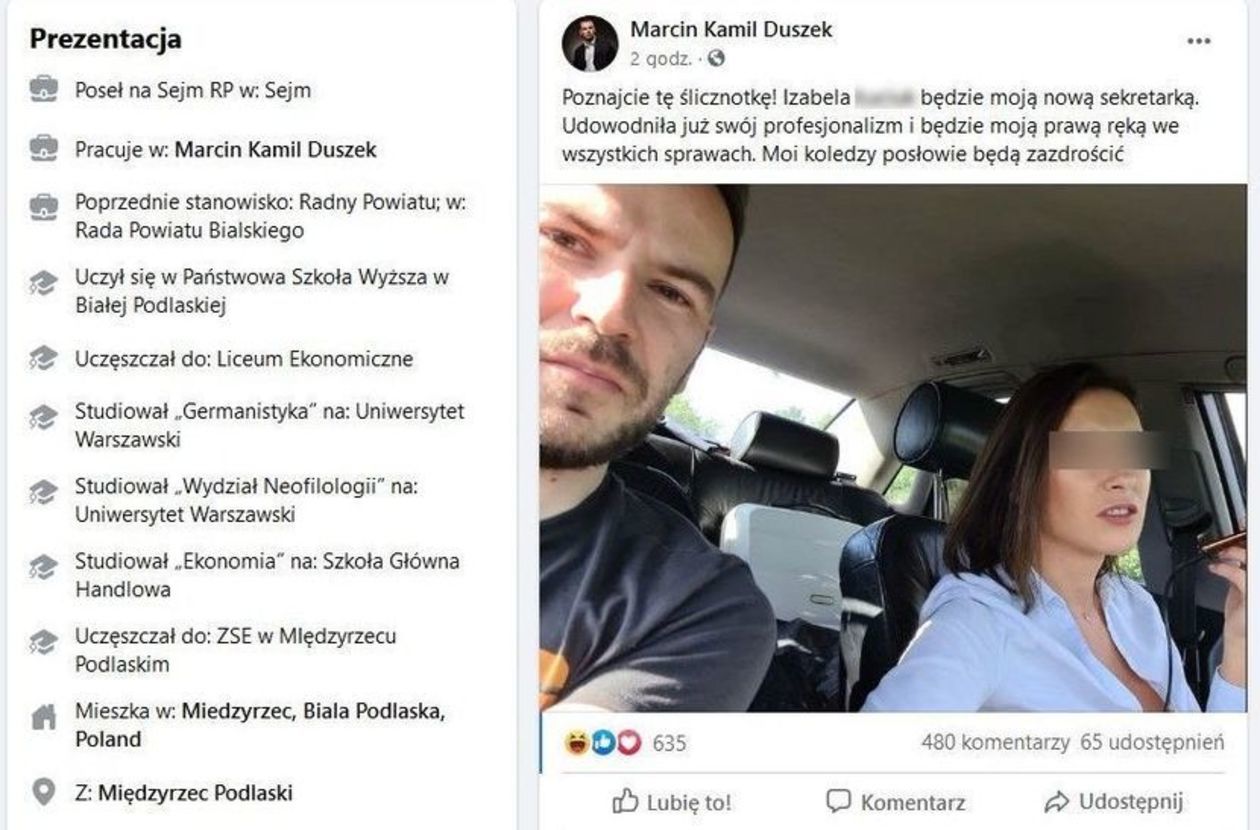Click the 2 godz. post timestamp
The height and width of the screenshot is (830, 1260).
click(x=660, y=59)
